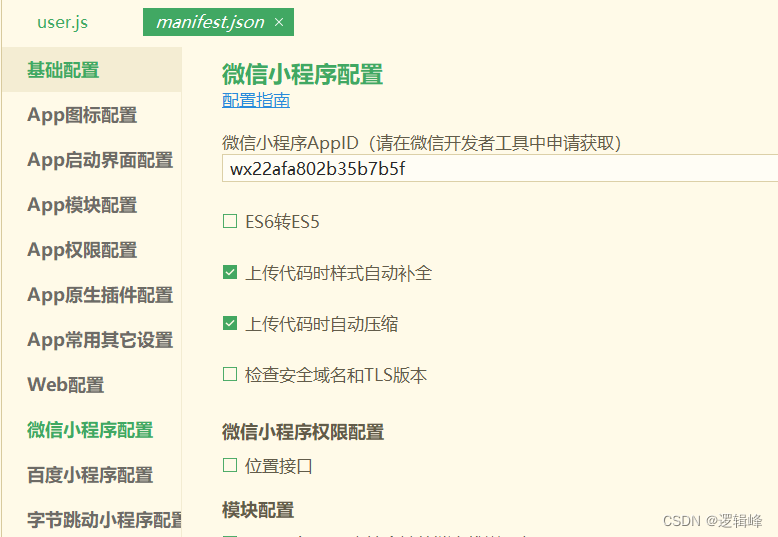Click the 模块配置 heading
This screenshot has width=778, height=537.
[258, 510]
